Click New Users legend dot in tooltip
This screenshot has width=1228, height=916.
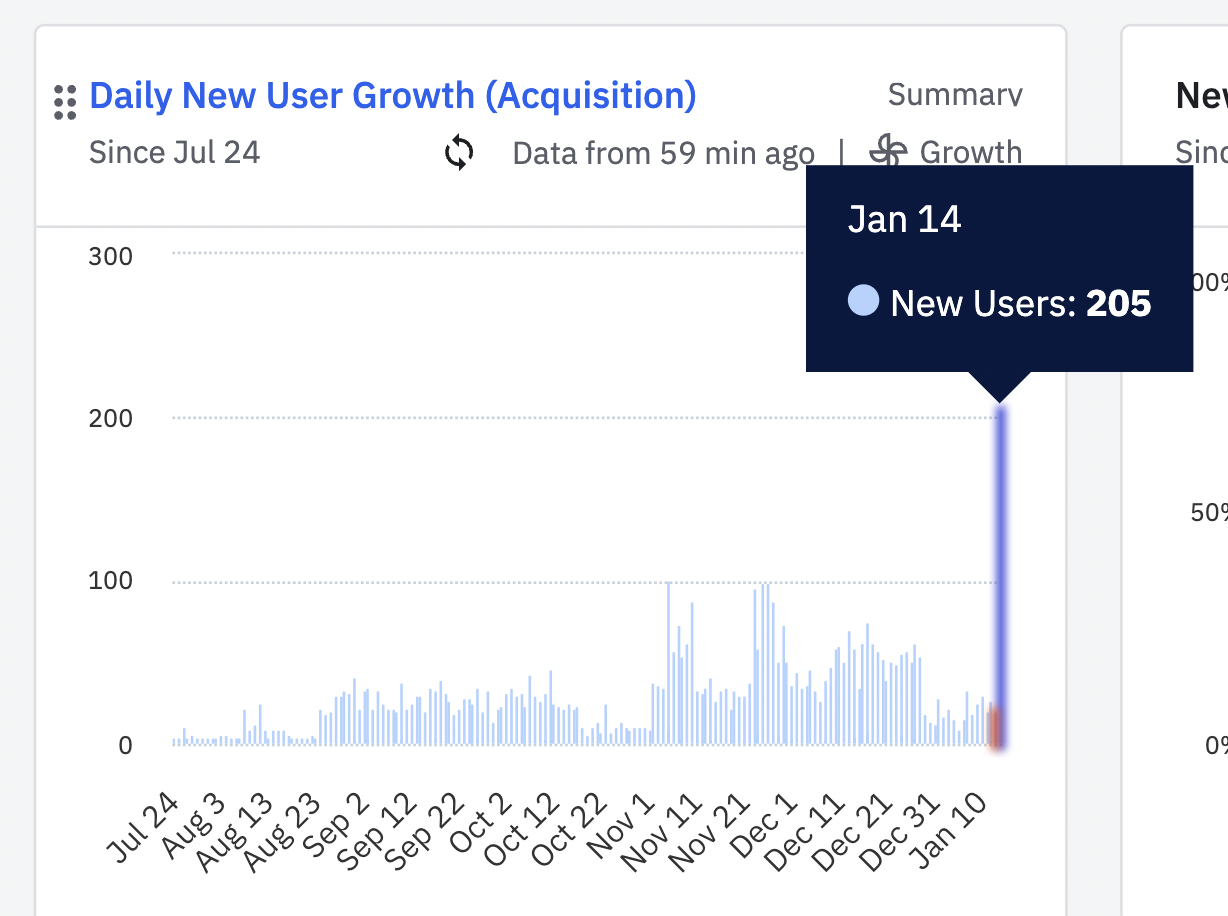863,301
